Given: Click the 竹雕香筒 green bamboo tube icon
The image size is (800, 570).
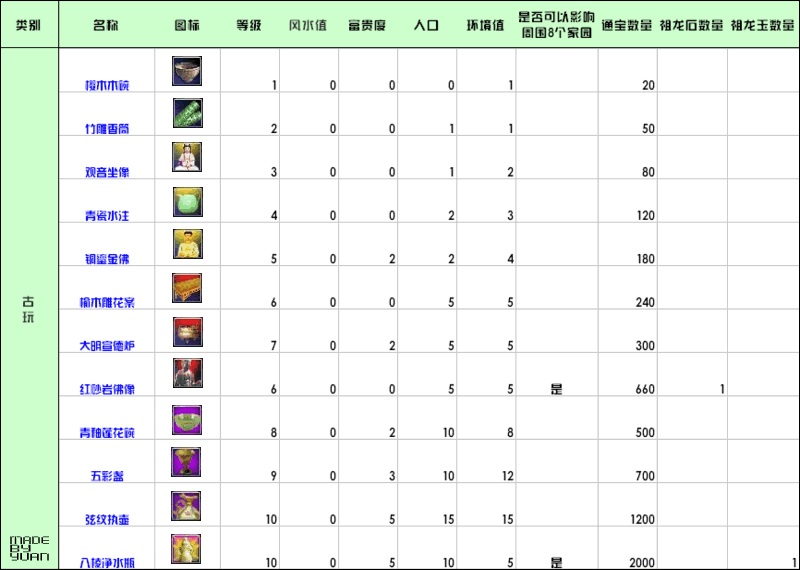Looking at the screenshot, I should point(187,113).
